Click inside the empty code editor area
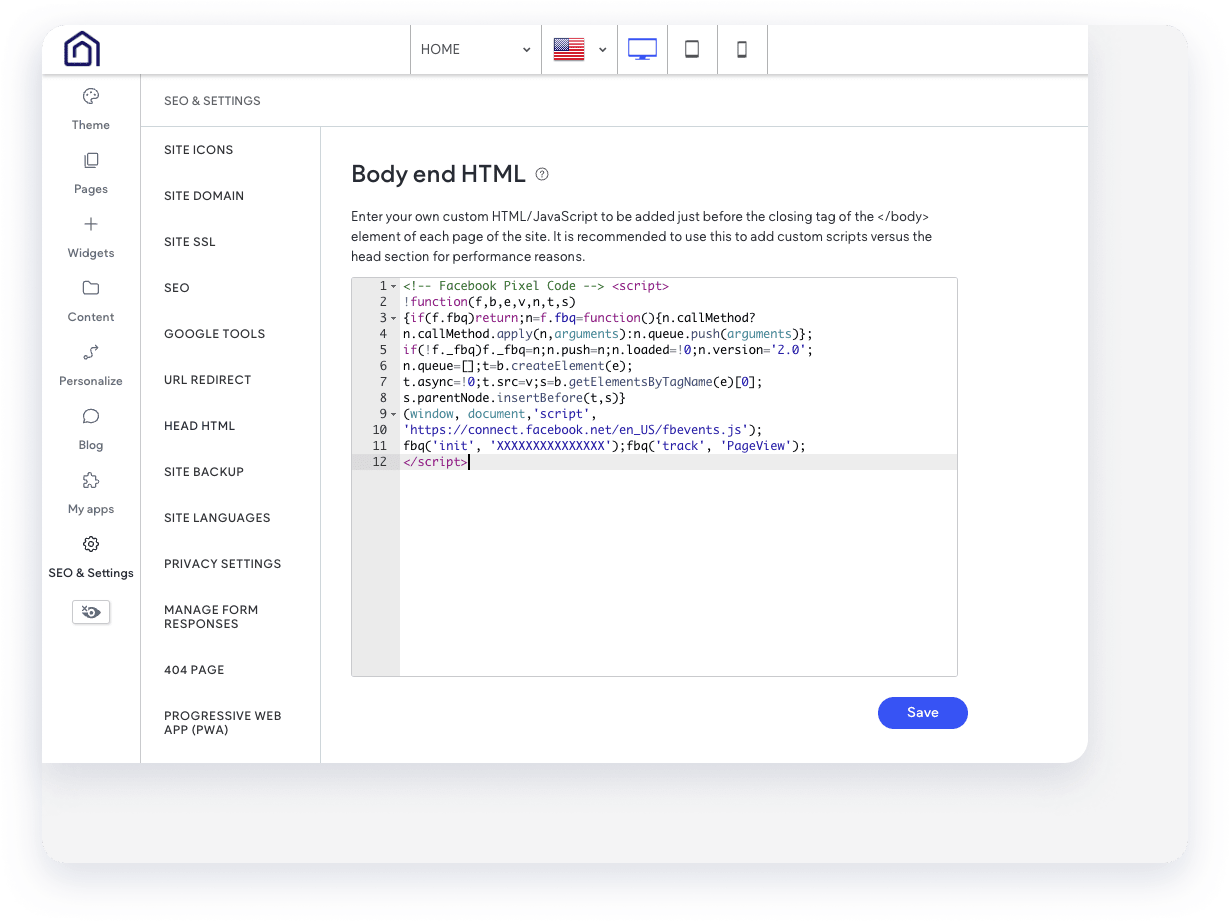 pyautogui.click(x=678, y=572)
